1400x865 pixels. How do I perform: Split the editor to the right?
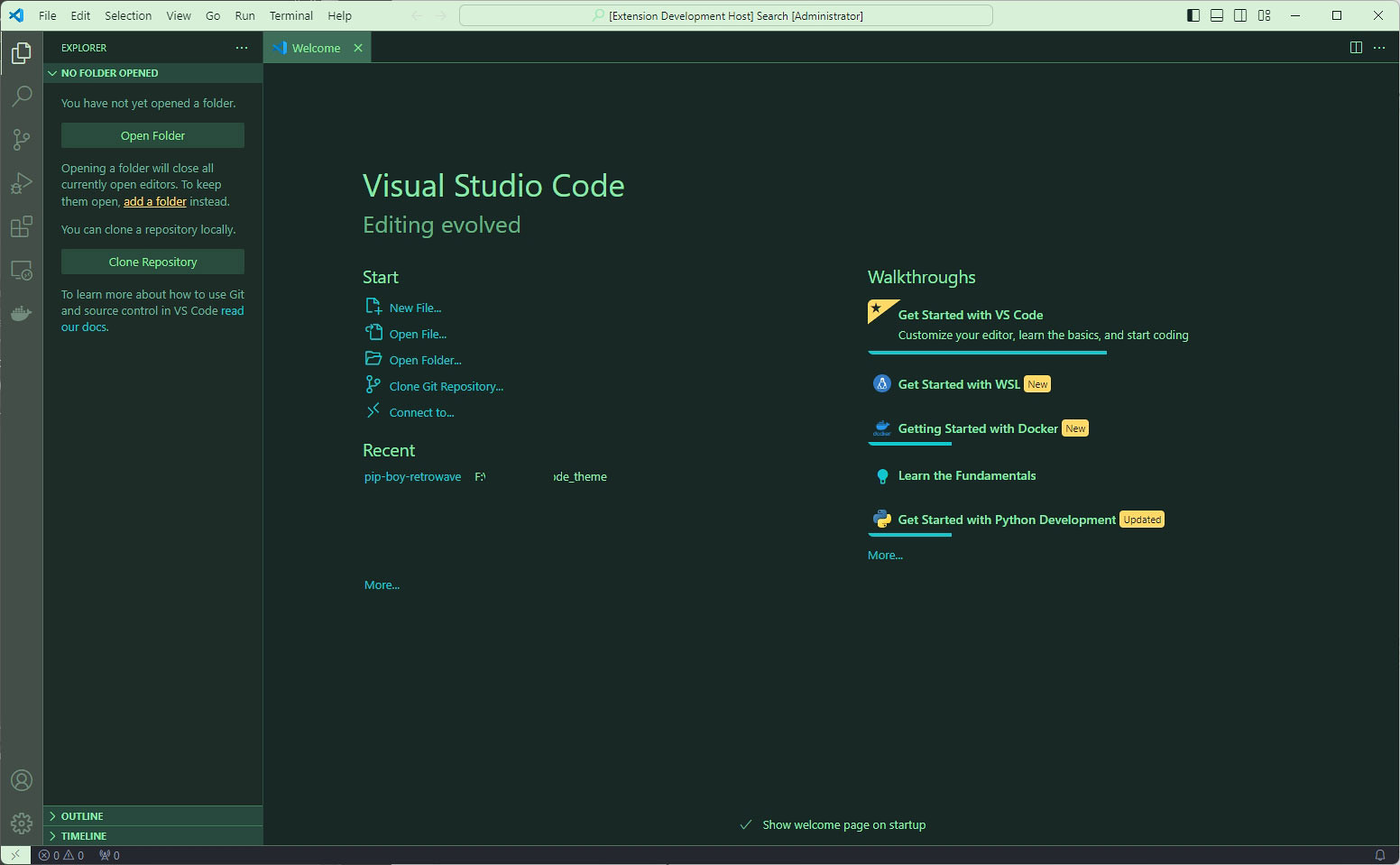pos(1356,48)
